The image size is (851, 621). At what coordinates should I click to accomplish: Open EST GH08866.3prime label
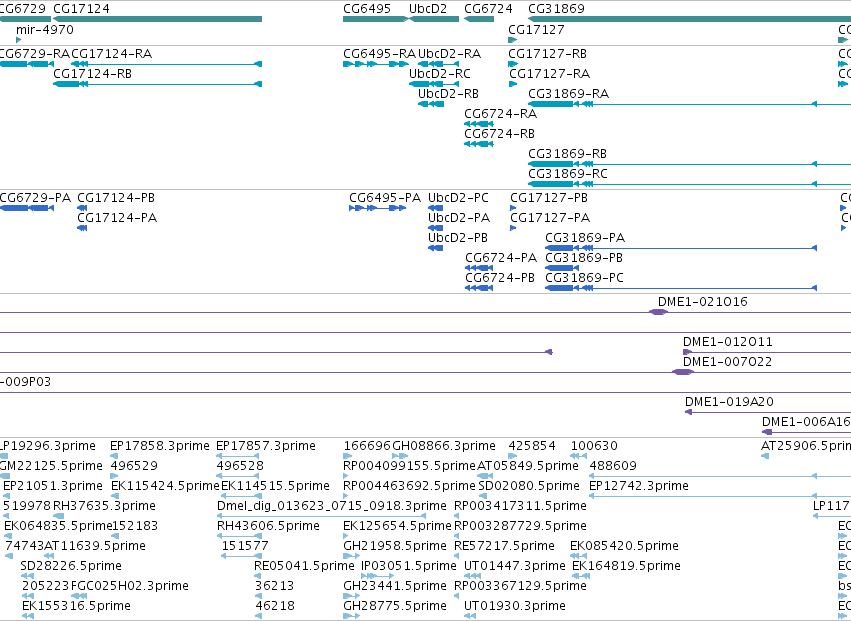click(443, 446)
